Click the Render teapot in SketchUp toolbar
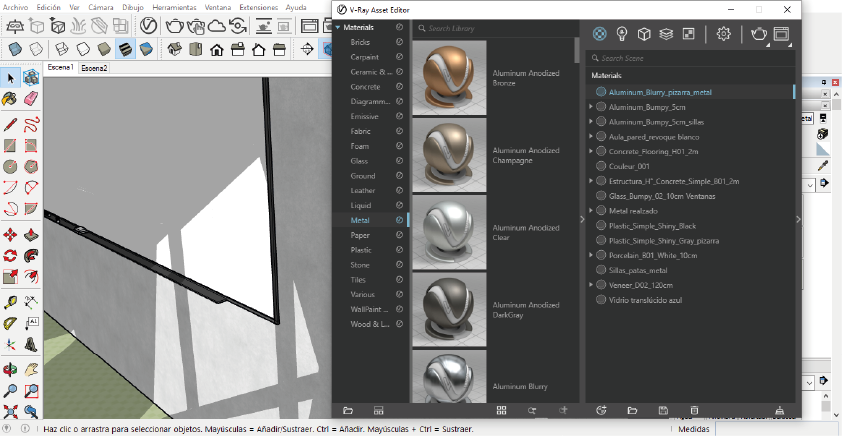The height and width of the screenshot is (436, 842). (175, 25)
